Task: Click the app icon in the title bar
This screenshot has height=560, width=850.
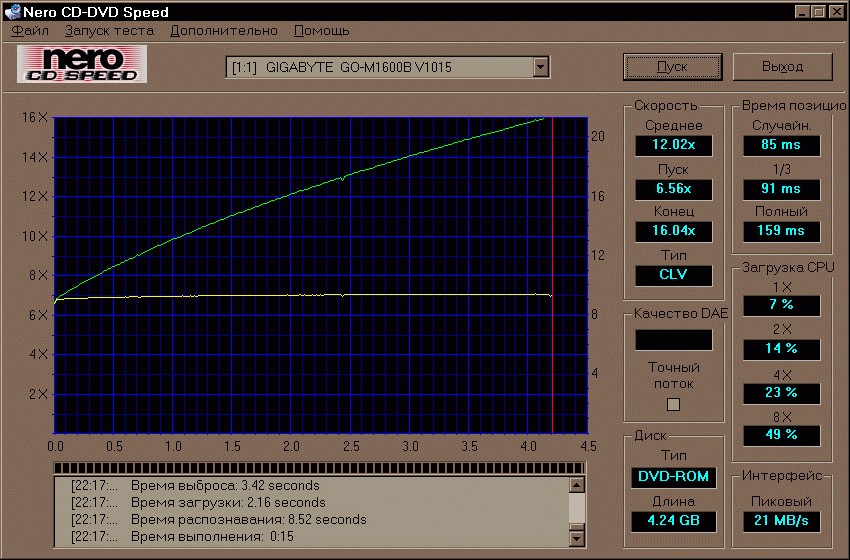Action: (x=12, y=11)
